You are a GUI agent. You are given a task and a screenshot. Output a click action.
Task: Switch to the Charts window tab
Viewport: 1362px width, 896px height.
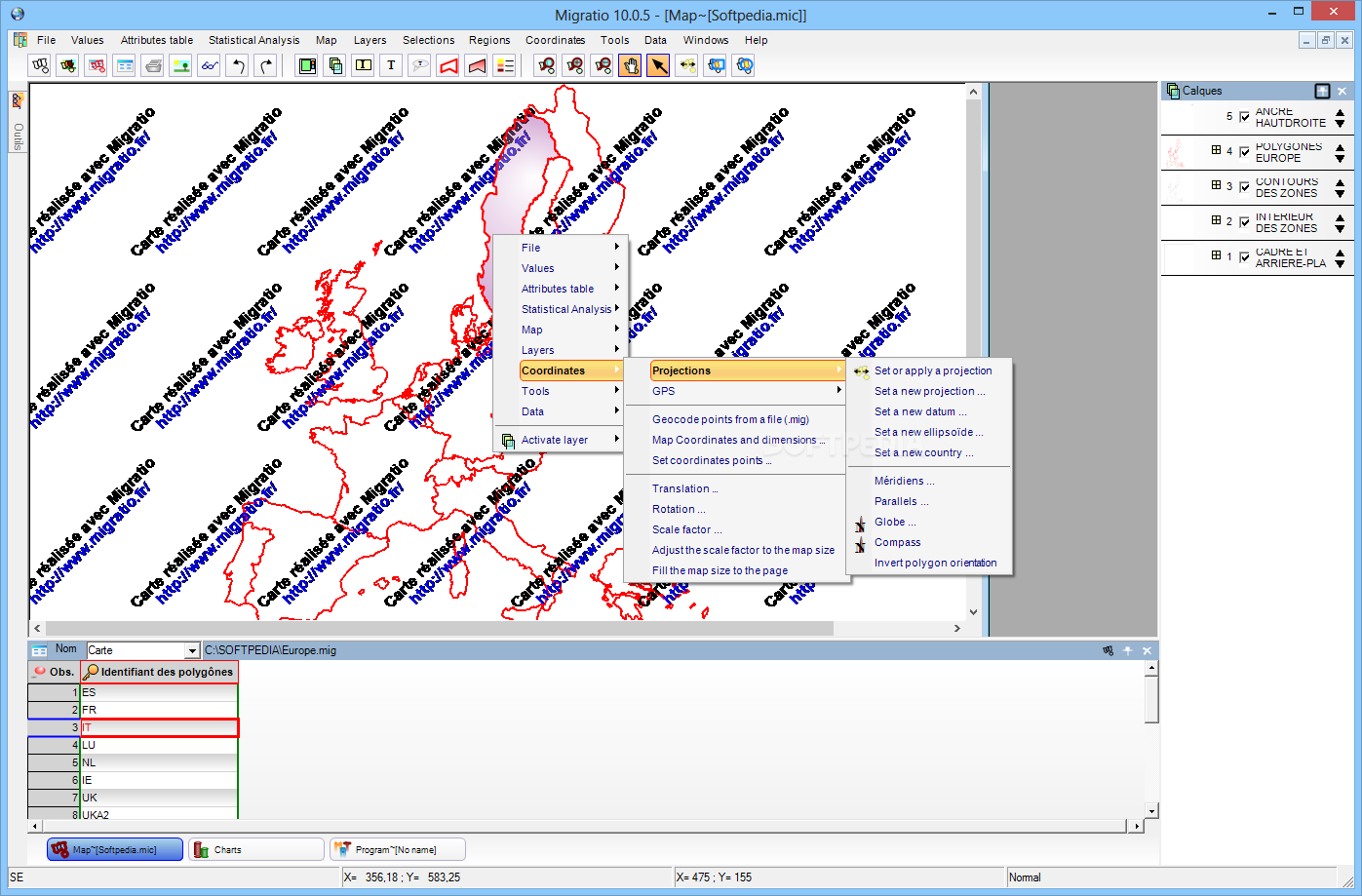[255, 850]
